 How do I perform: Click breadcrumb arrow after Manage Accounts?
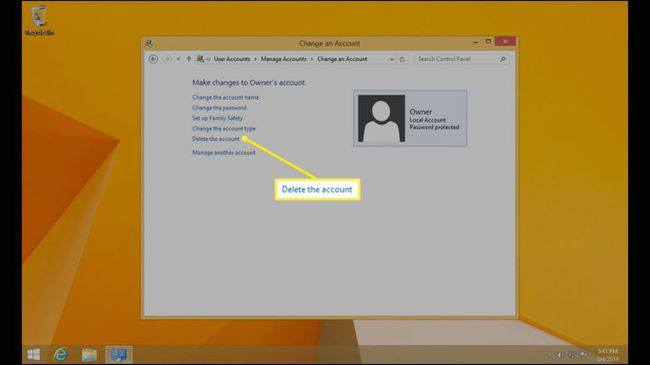pyautogui.click(x=312, y=59)
